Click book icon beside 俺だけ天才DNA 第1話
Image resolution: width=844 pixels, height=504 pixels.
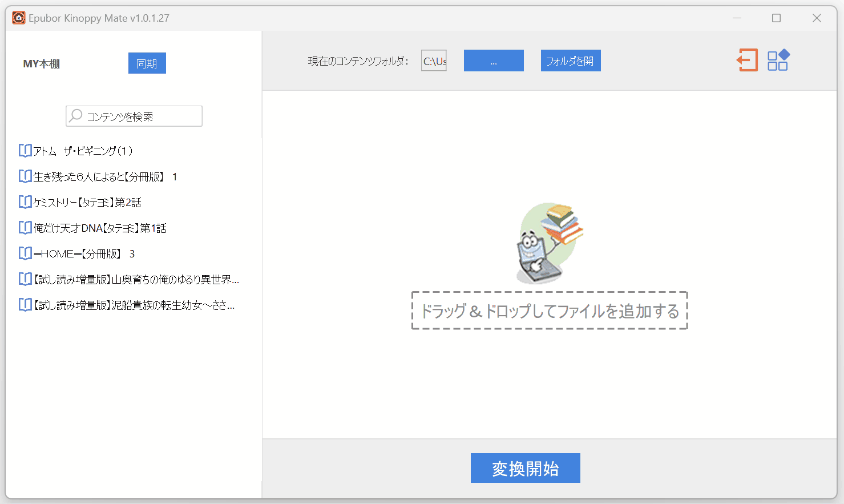click(x=25, y=228)
